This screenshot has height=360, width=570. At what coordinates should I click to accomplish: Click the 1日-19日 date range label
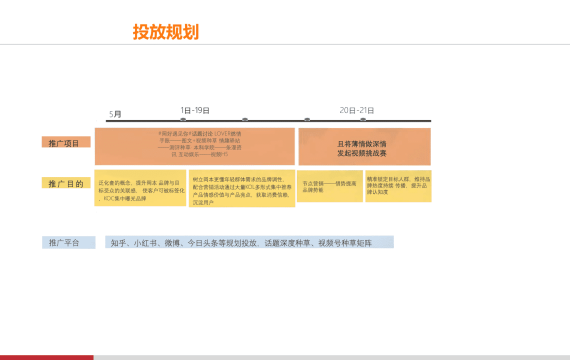point(195,110)
